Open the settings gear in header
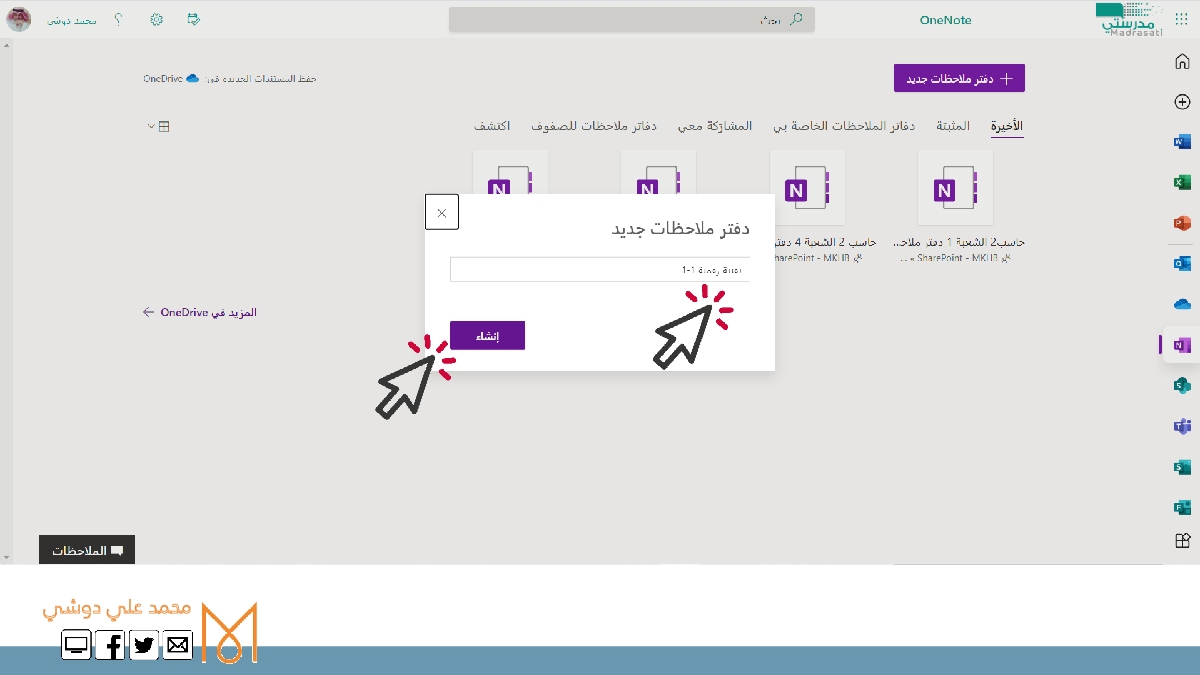Screen dimensions: 1200x675 coord(156,20)
